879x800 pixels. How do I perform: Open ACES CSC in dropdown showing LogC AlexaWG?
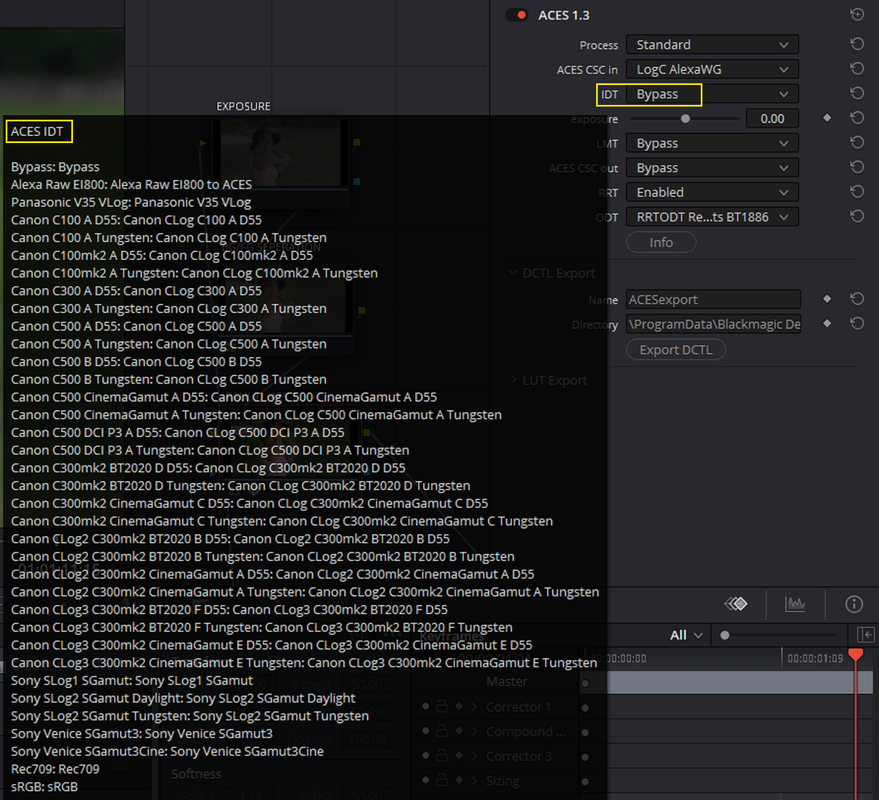coord(712,69)
